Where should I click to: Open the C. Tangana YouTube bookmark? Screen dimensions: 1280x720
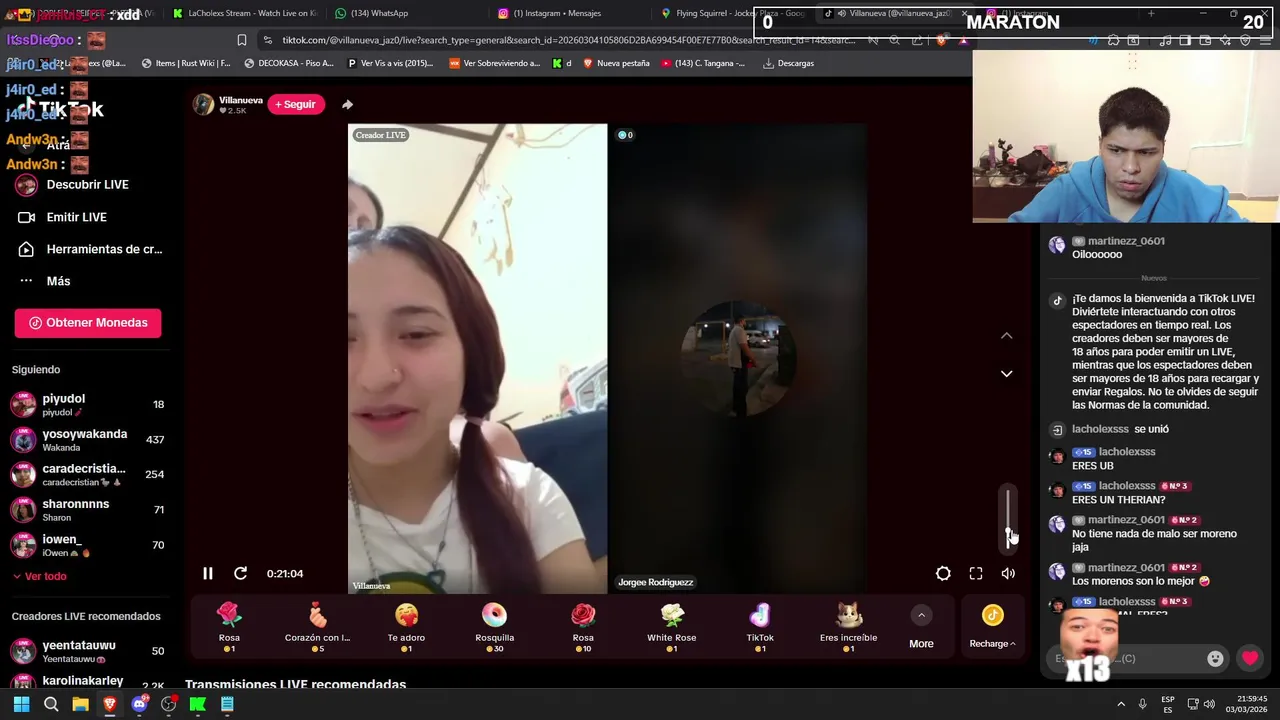703,63
